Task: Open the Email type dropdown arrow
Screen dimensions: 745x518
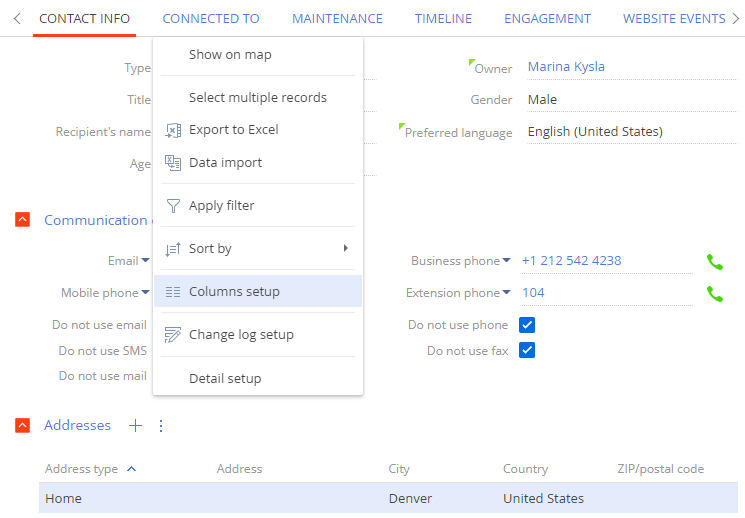Action: (x=145, y=260)
